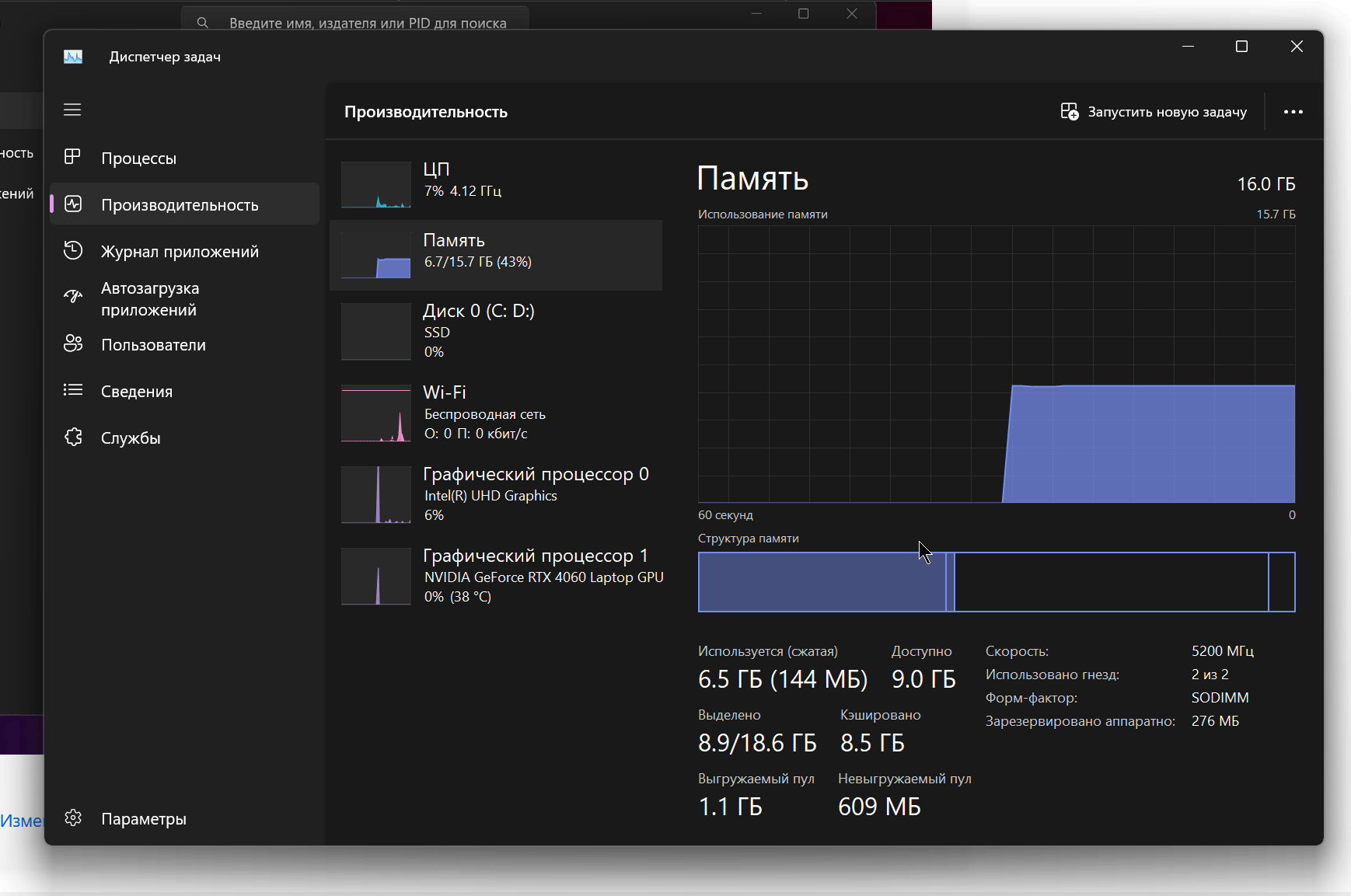
Task: Click standby segment of memory composition bar
Action: (1112, 582)
